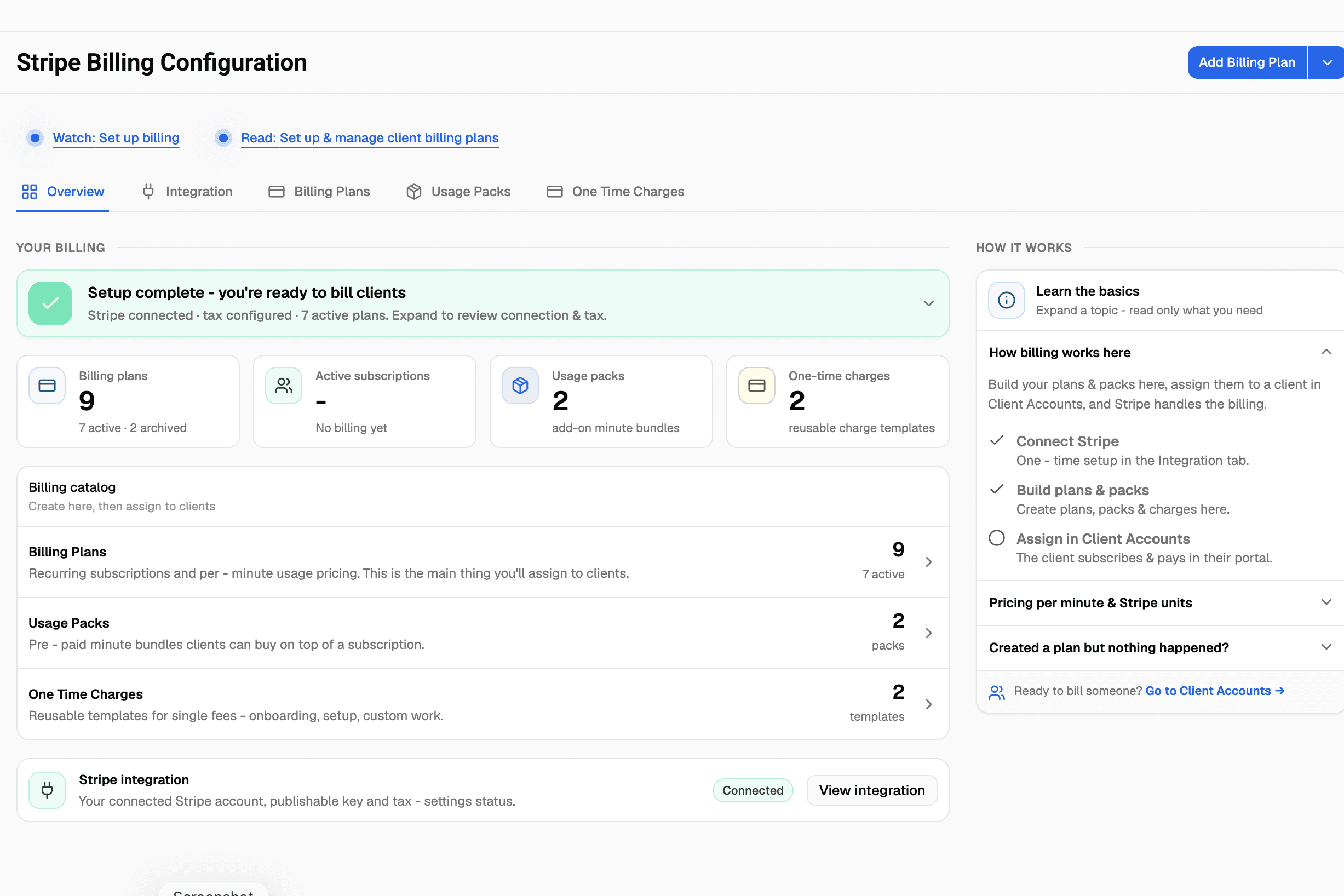The height and width of the screenshot is (896, 1344).
Task: Click the Usage Packs tab box icon
Action: click(413, 192)
